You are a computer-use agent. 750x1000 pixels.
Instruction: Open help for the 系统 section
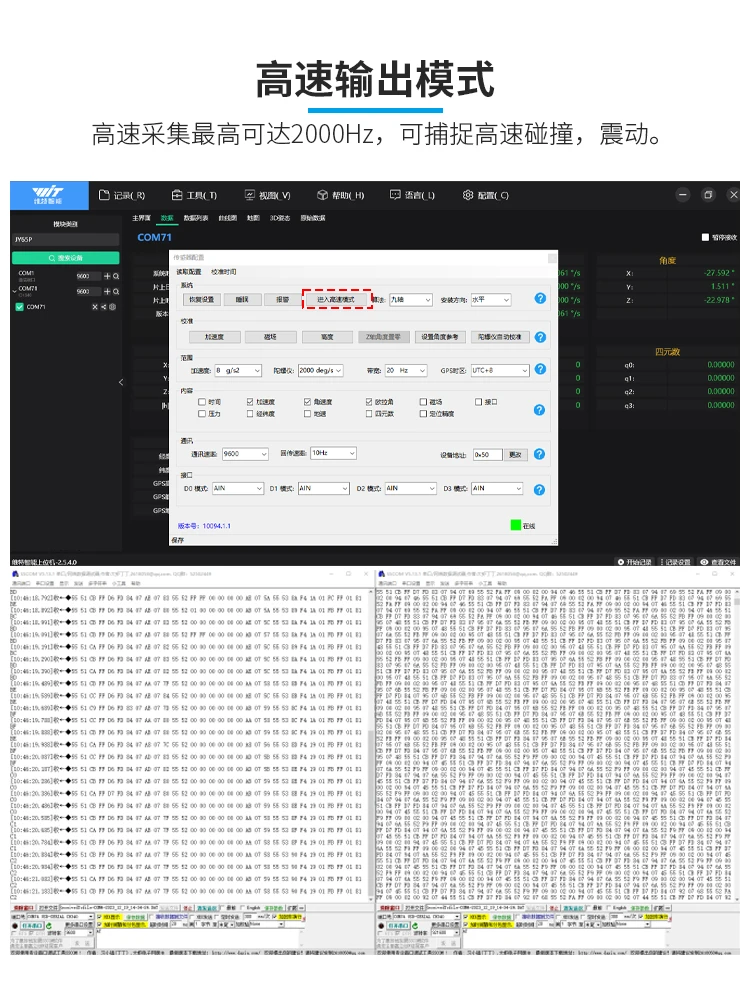pos(540,298)
